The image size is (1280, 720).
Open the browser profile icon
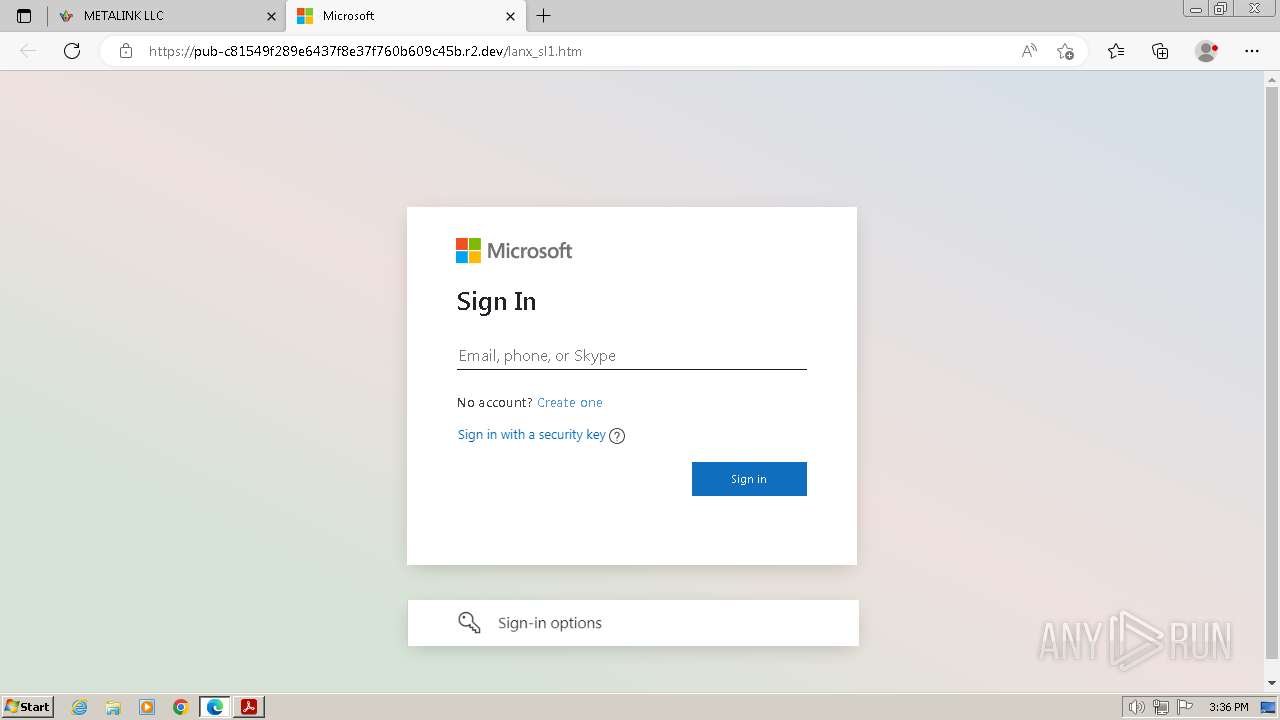click(1206, 51)
